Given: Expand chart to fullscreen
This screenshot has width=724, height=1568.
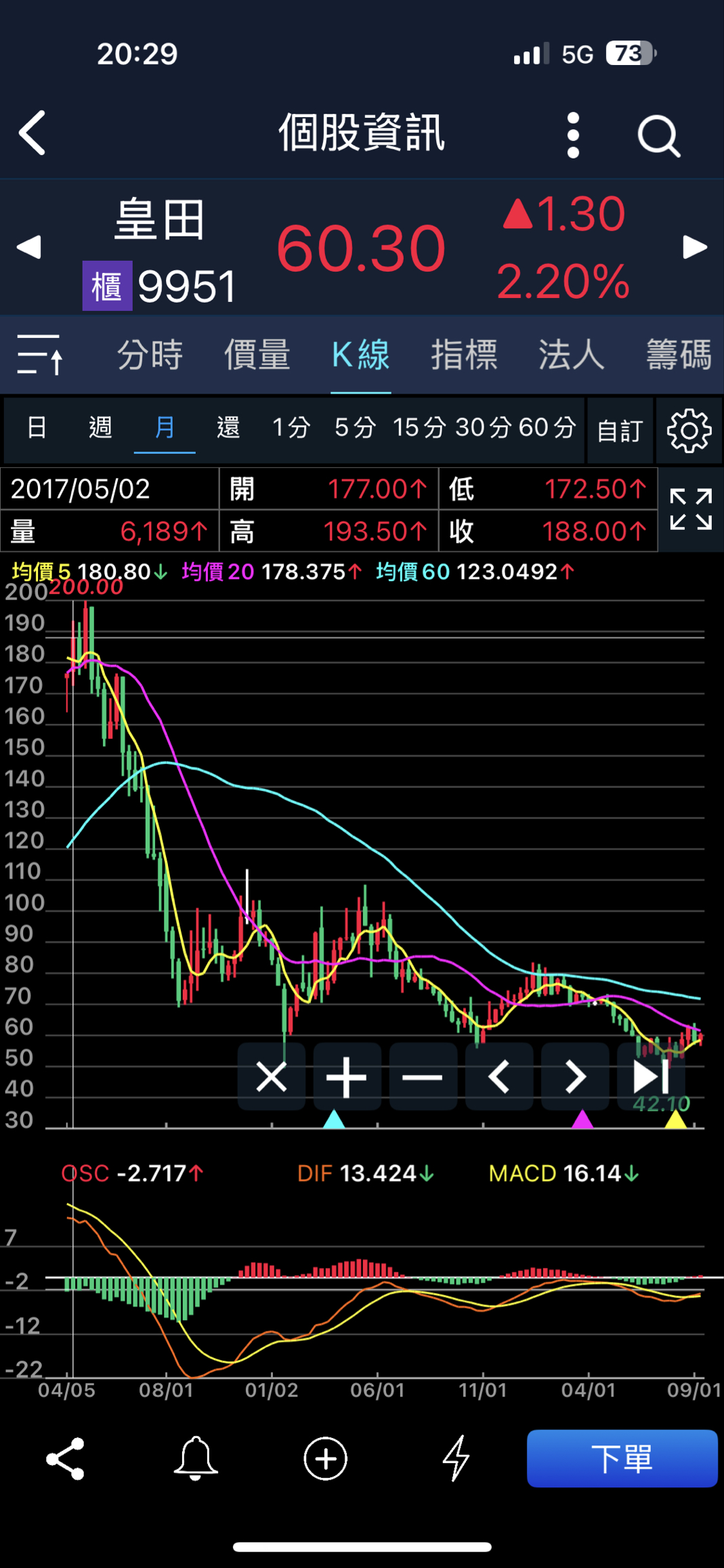Looking at the screenshot, I should [690, 509].
